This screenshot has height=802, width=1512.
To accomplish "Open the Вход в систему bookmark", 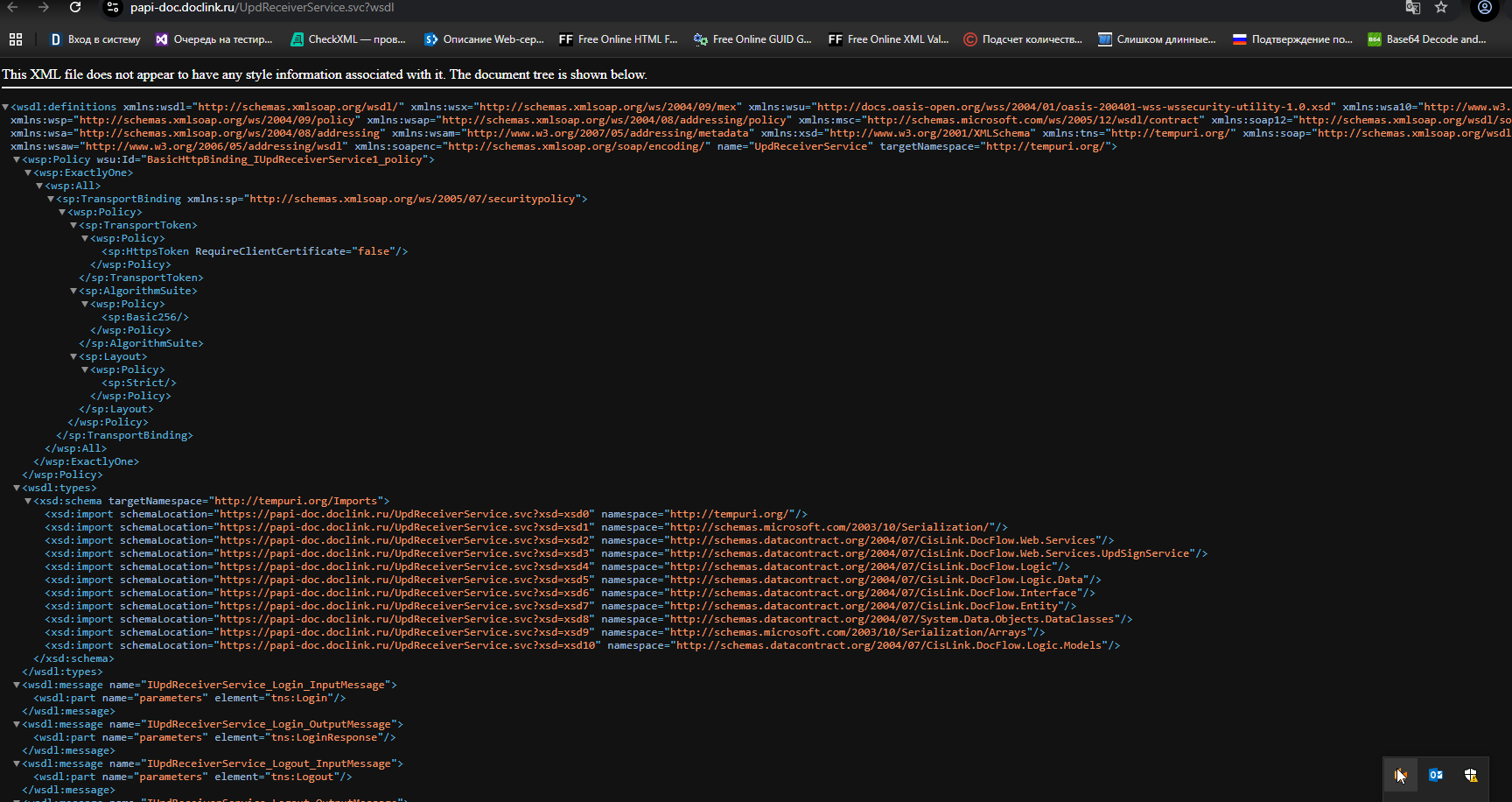I will click(94, 39).
